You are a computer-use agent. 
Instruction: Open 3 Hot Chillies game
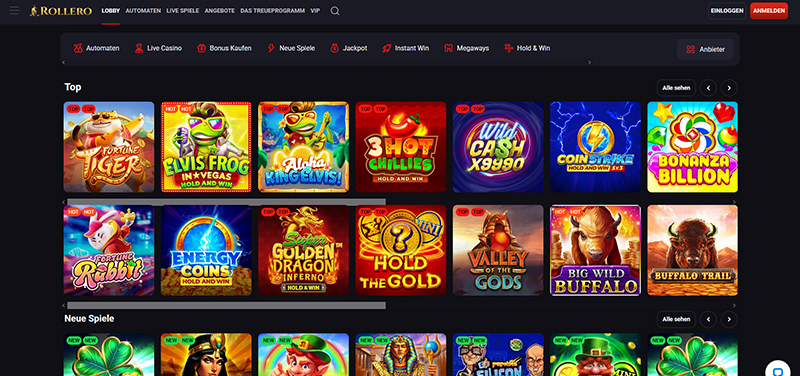click(x=401, y=147)
